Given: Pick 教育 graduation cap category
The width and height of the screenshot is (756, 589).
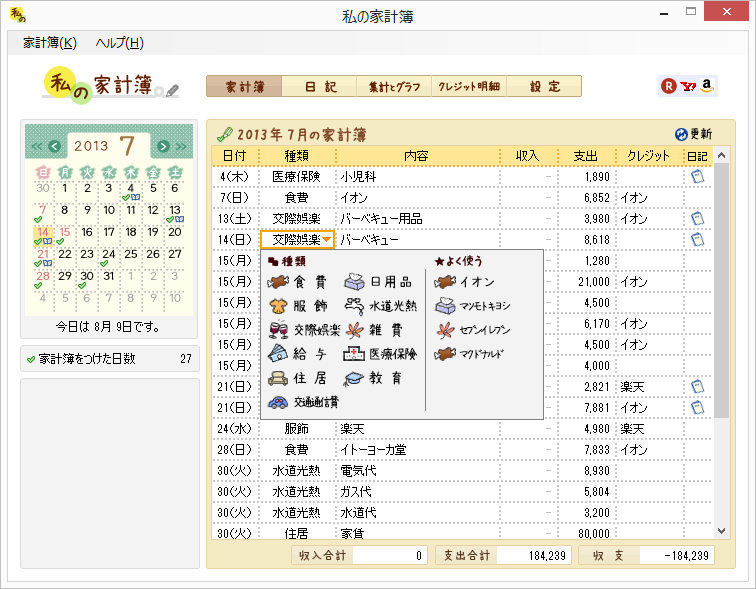Looking at the screenshot, I should point(373,378).
